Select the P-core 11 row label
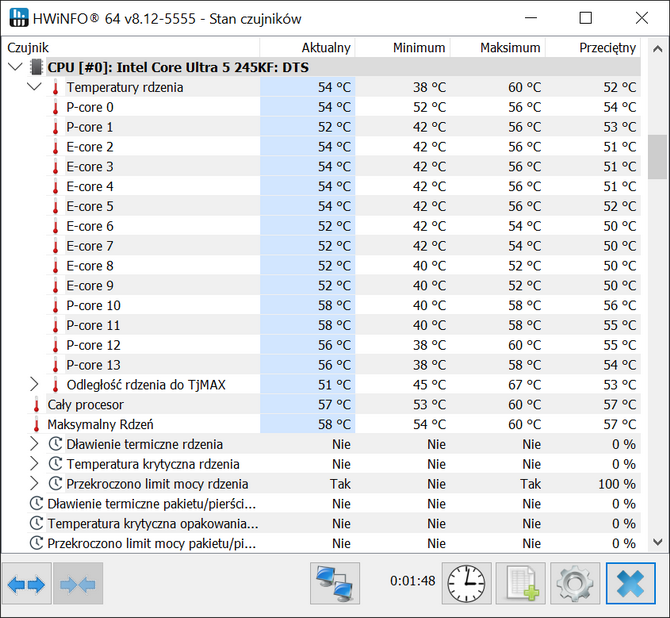Viewport: 670px width, 618px height. click(93, 325)
